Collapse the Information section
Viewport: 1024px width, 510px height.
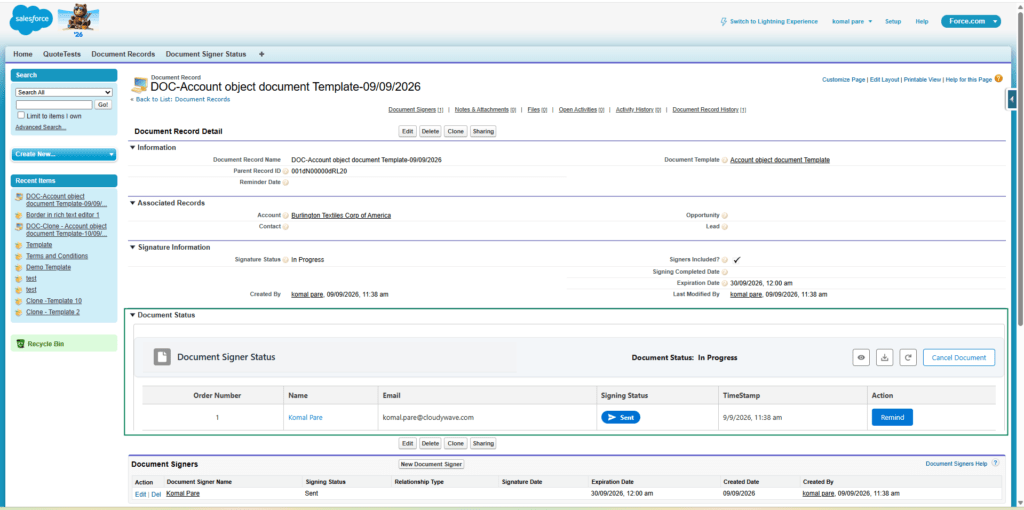tap(133, 148)
